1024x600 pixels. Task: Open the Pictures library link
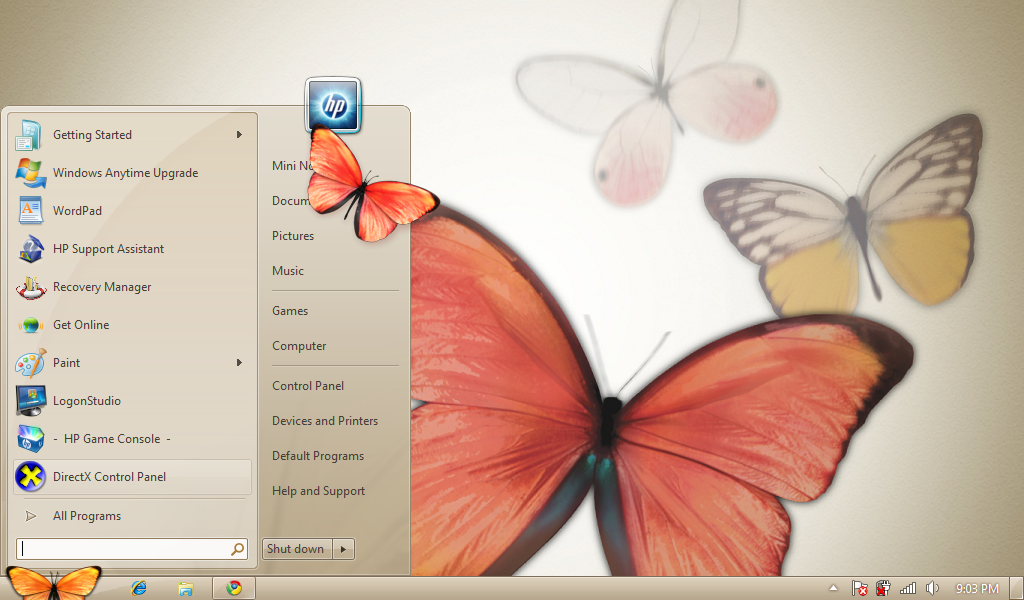pyautogui.click(x=293, y=236)
